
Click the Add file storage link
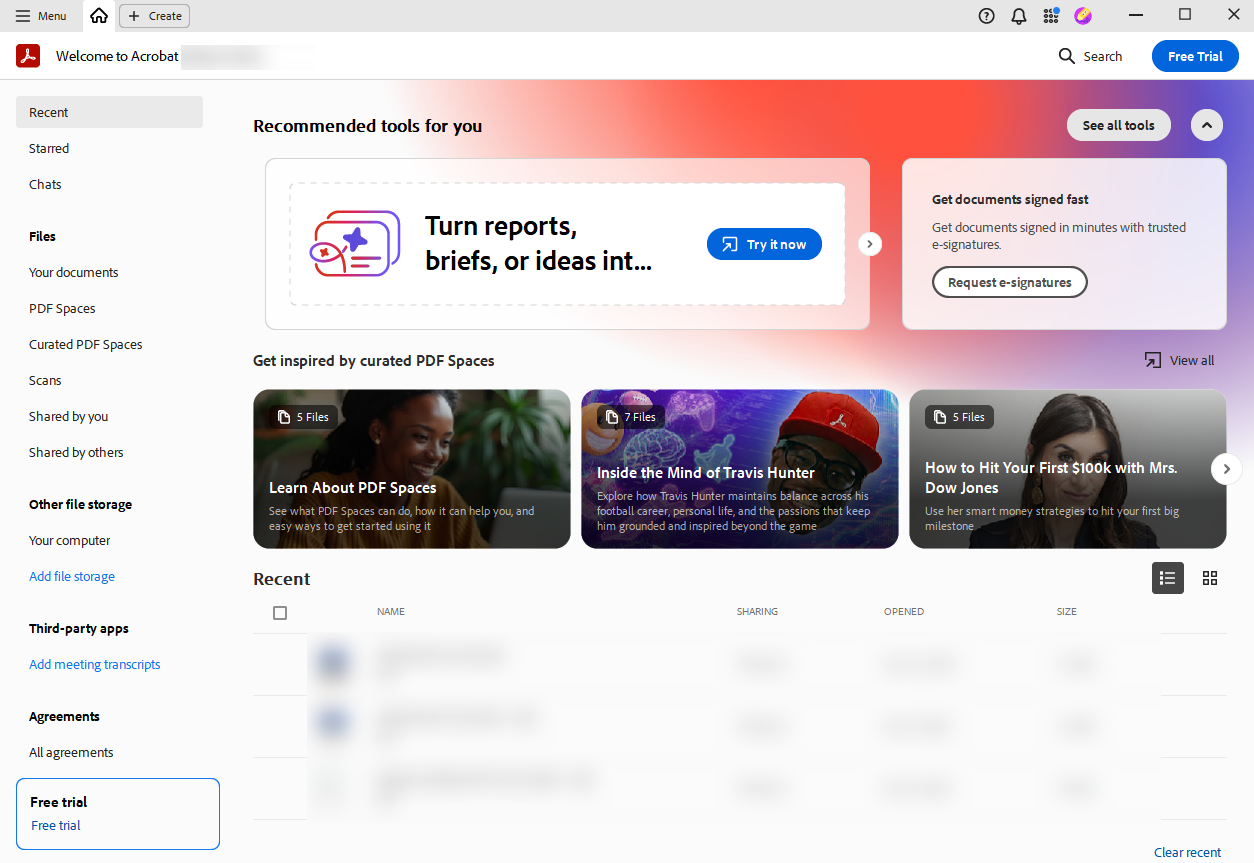point(72,576)
